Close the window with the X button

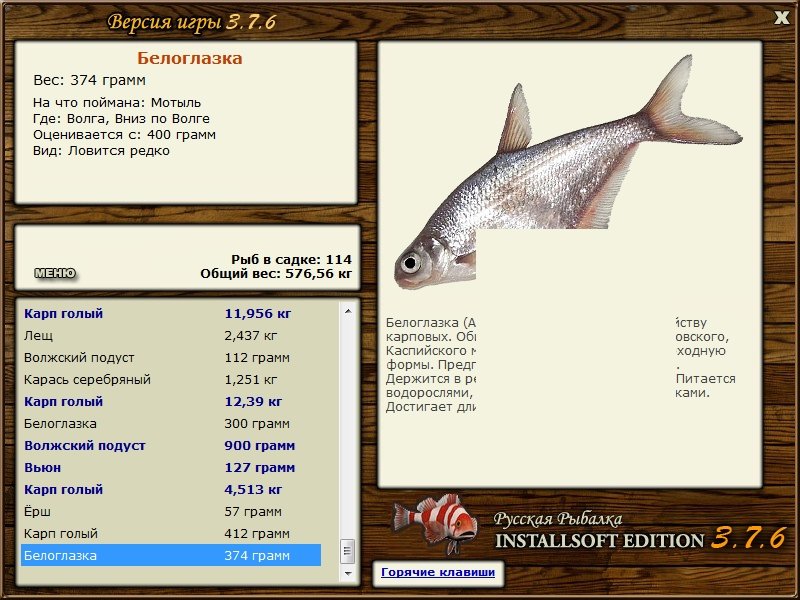pyautogui.click(x=781, y=18)
